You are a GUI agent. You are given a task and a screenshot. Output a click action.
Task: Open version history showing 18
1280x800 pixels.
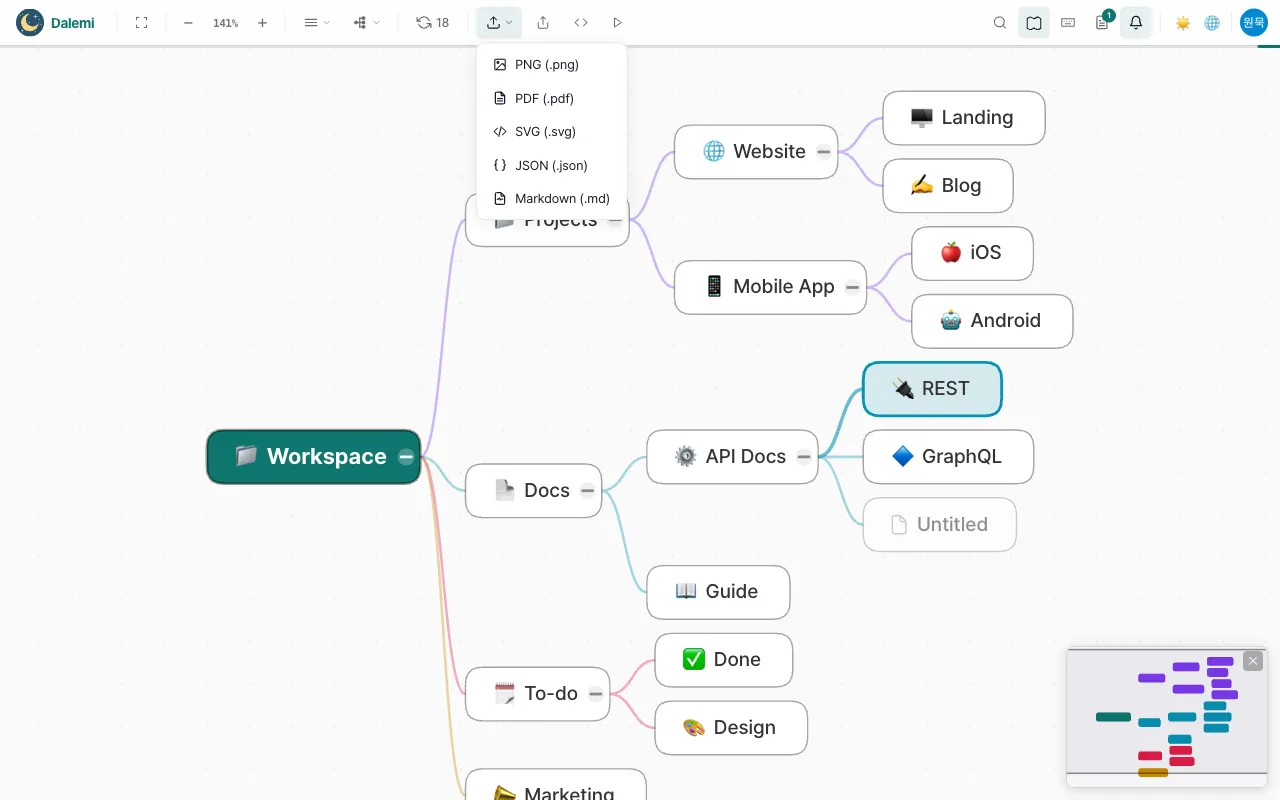(x=433, y=22)
